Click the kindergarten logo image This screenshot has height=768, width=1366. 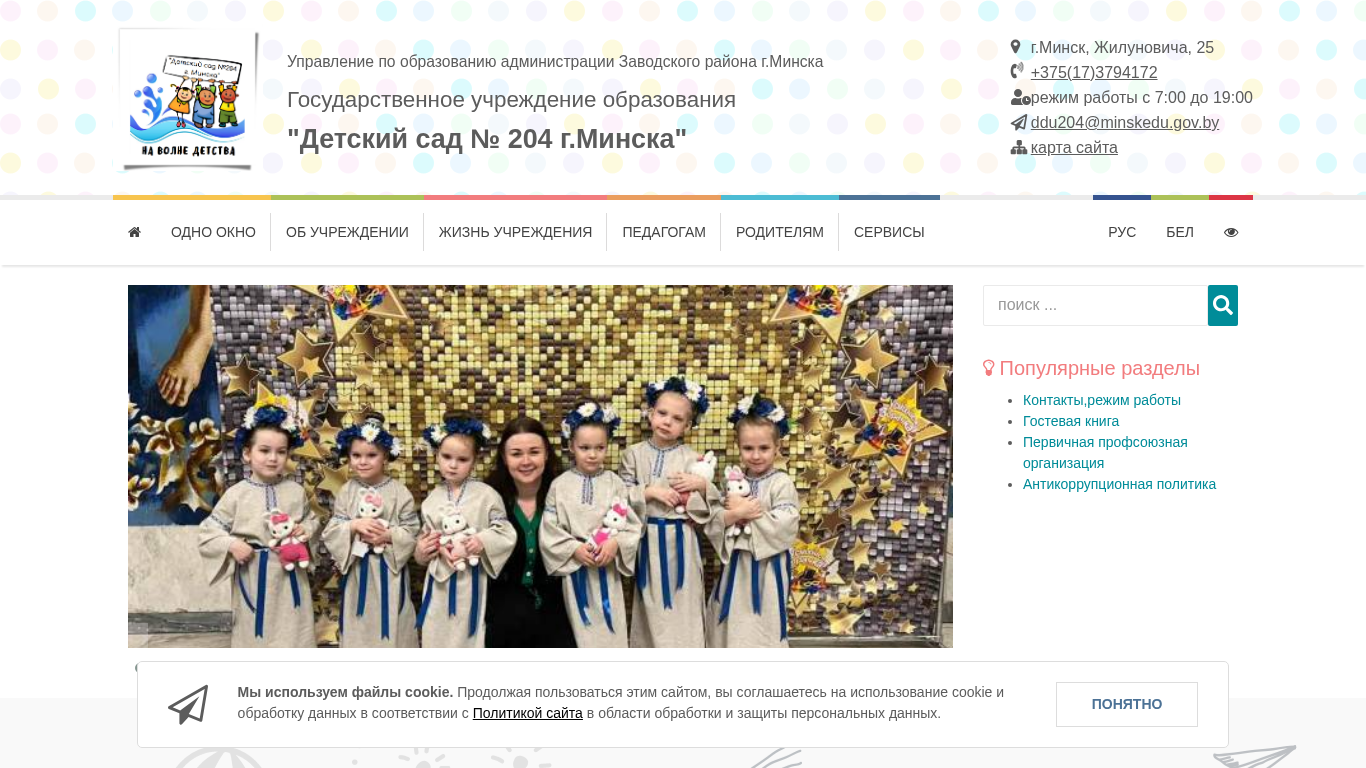click(187, 100)
